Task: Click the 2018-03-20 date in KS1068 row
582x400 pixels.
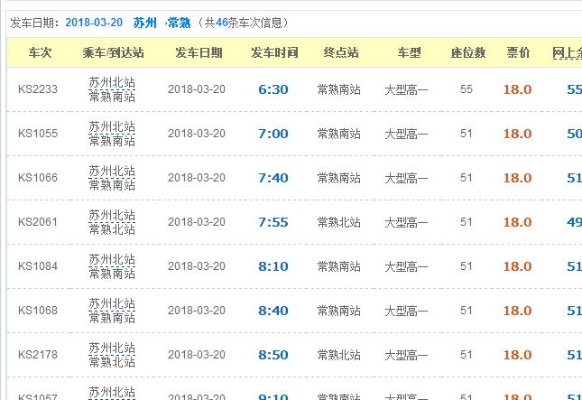Action: 196,310
